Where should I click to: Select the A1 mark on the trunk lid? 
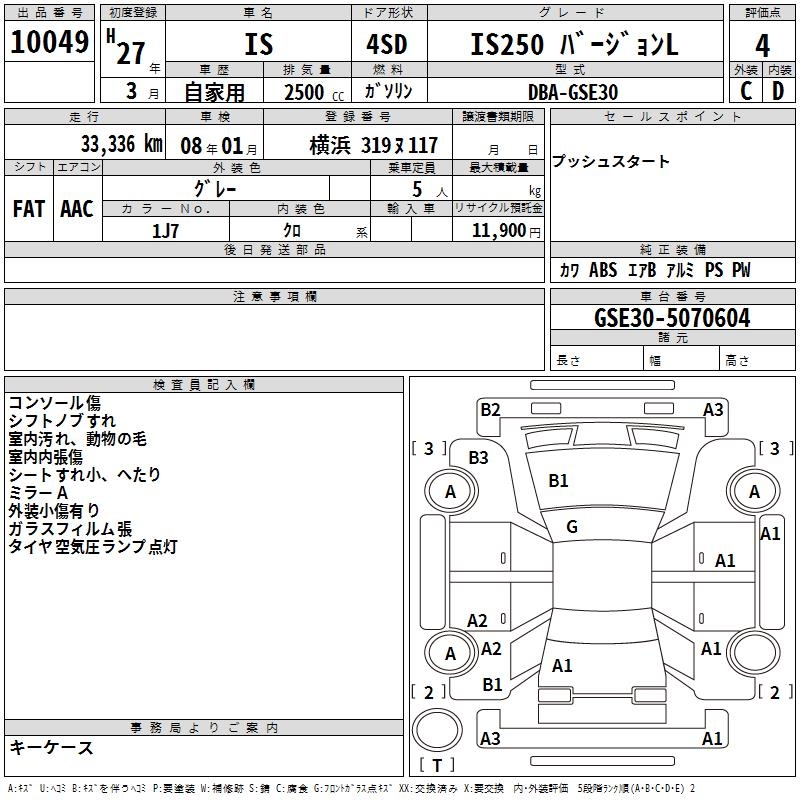point(562,666)
